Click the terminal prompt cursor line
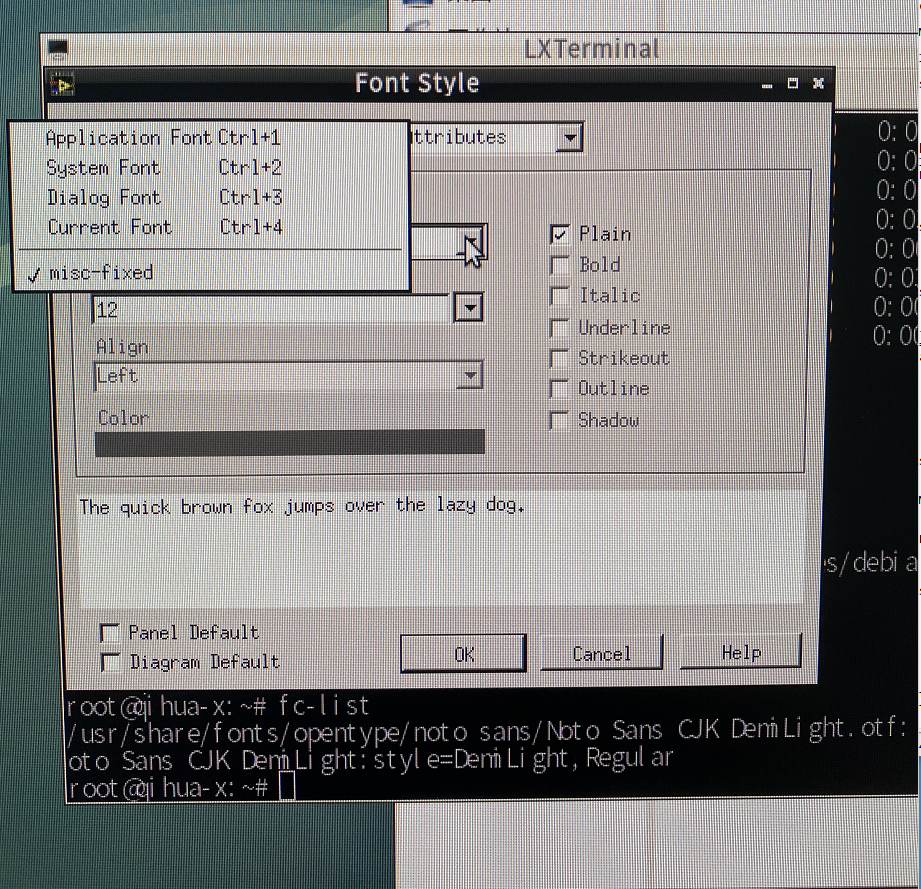Image resolution: width=921 pixels, height=889 pixels. (x=181, y=787)
